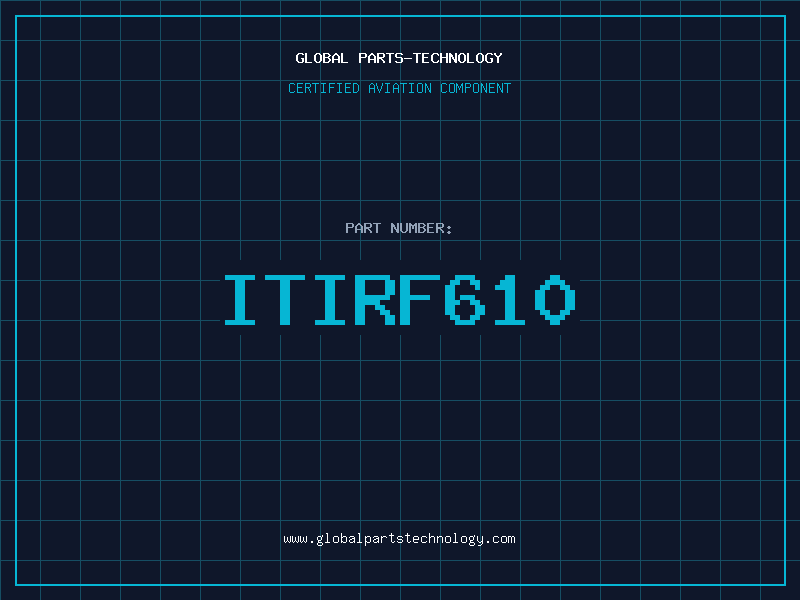
Task: Open the www.globalpartstechnology.com link
Action: click(x=399, y=539)
